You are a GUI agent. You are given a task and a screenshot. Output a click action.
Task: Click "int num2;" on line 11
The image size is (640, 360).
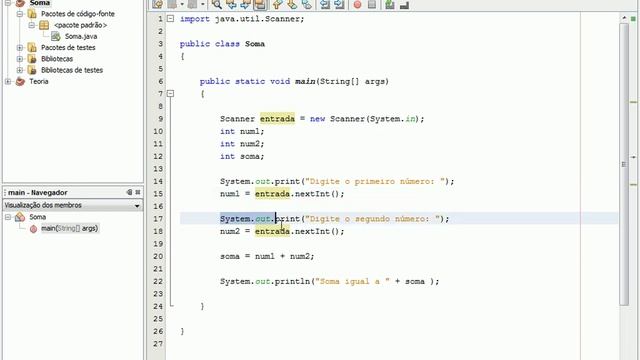tap(242, 144)
